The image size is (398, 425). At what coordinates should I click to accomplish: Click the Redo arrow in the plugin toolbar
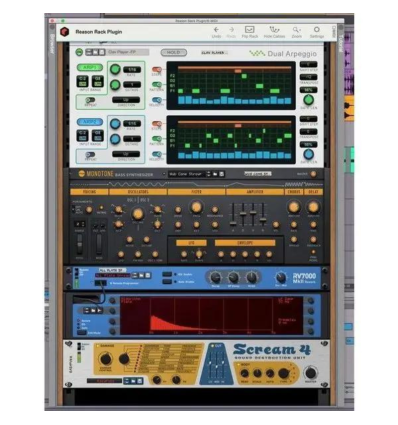pyautogui.click(x=231, y=30)
